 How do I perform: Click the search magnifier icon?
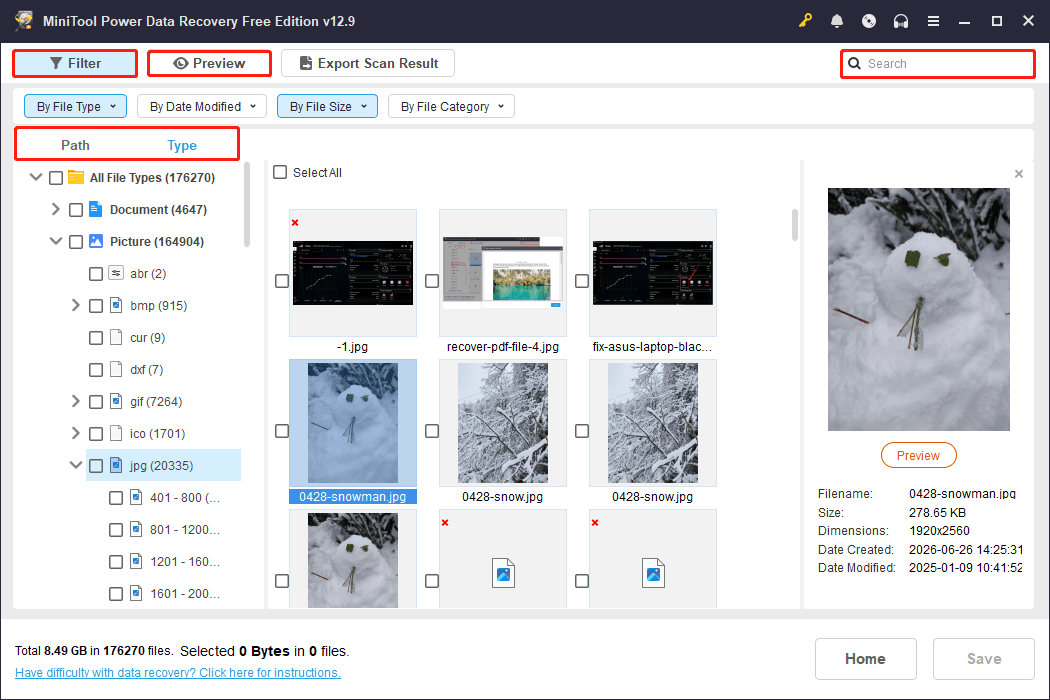(854, 64)
